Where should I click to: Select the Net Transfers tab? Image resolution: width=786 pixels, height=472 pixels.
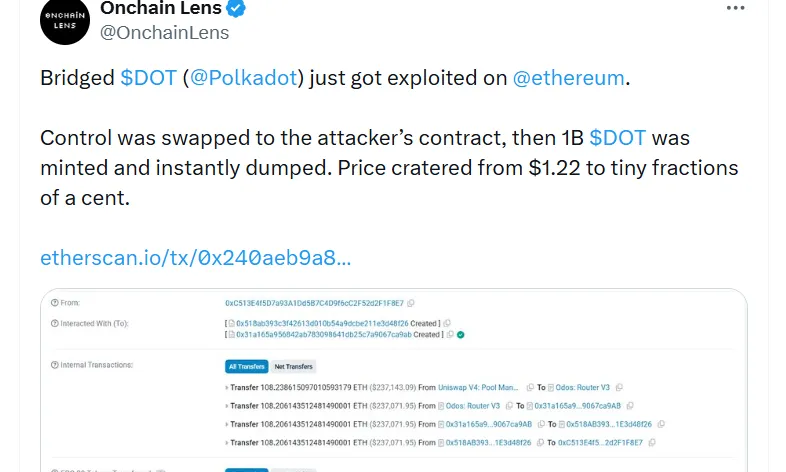tap(293, 366)
